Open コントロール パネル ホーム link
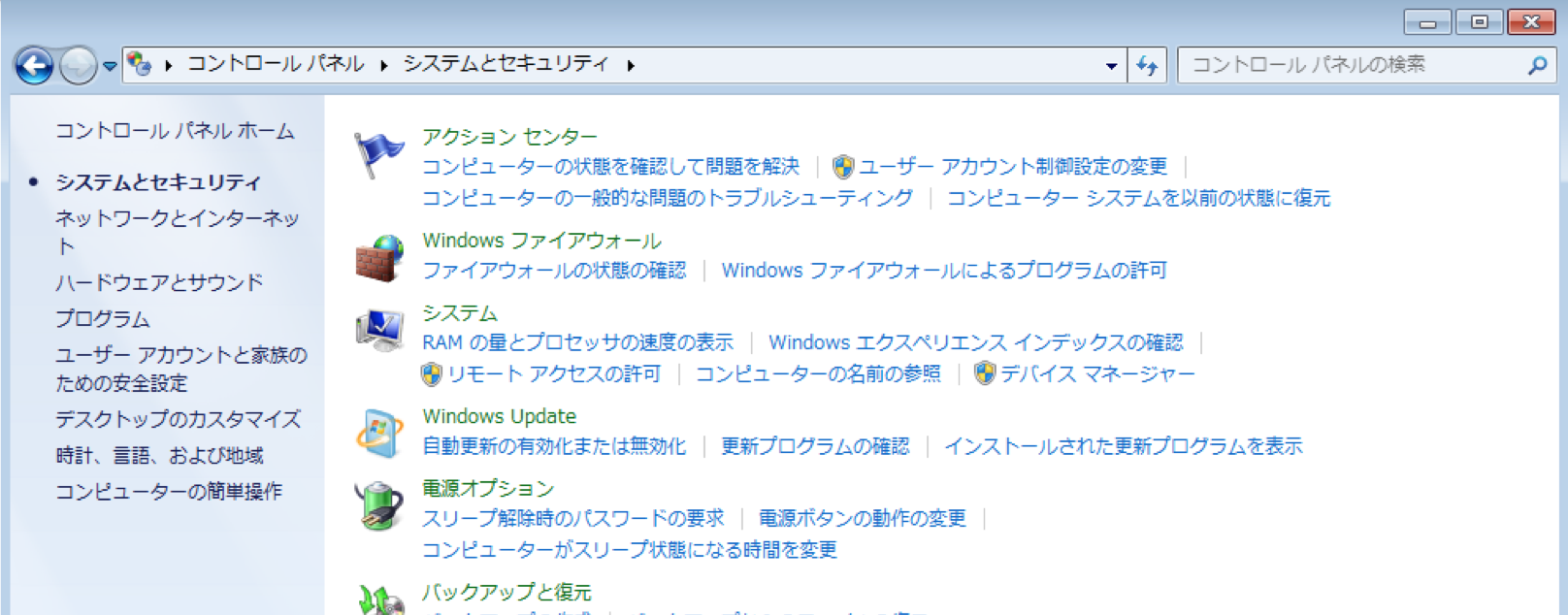Image resolution: width=1568 pixels, height=615 pixels. pos(175,131)
